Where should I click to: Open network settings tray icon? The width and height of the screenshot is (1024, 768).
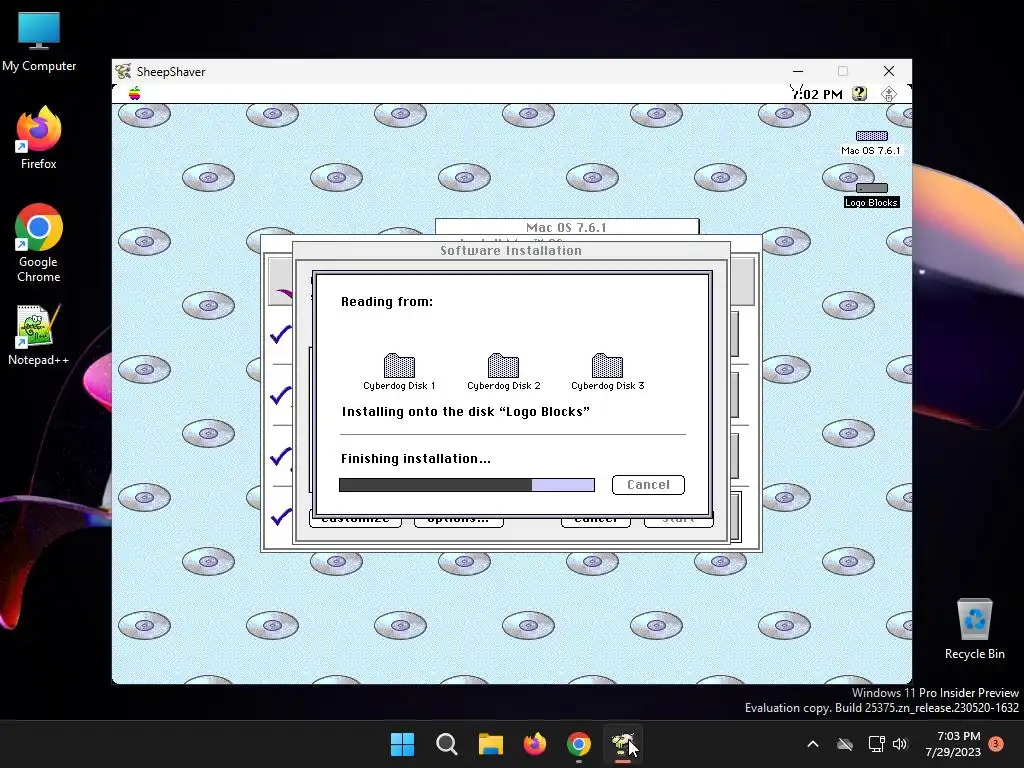point(876,744)
